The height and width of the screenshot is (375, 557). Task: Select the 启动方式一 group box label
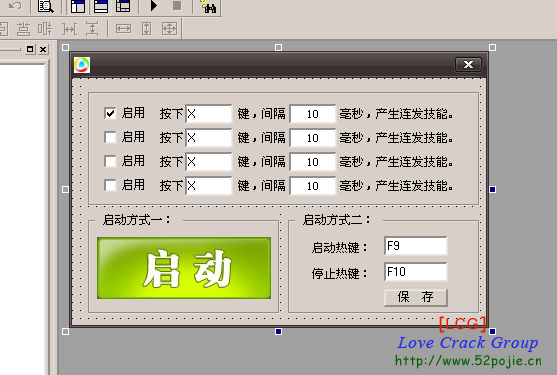[x=137, y=220]
